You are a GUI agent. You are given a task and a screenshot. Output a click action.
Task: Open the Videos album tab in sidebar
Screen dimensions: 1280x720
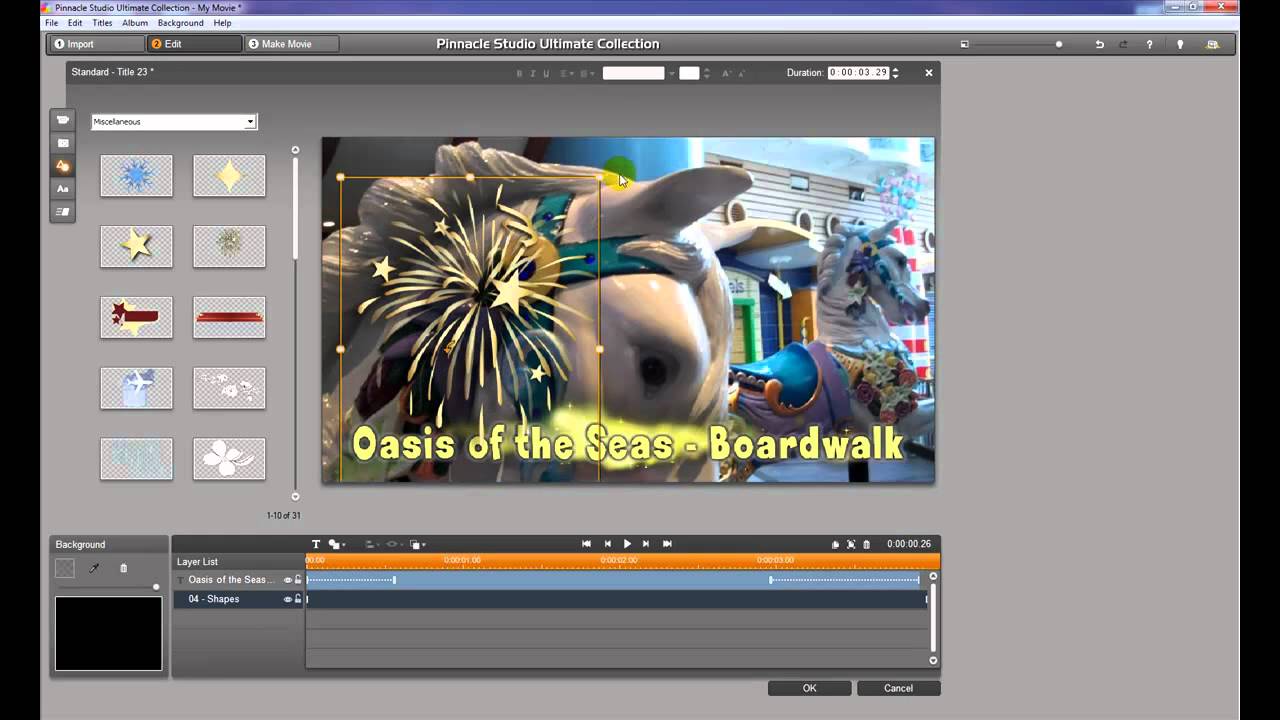62,120
